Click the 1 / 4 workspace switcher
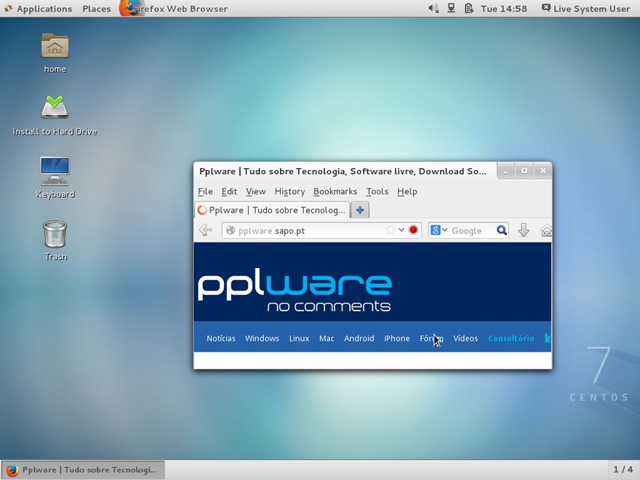640x480 pixels. 623,470
